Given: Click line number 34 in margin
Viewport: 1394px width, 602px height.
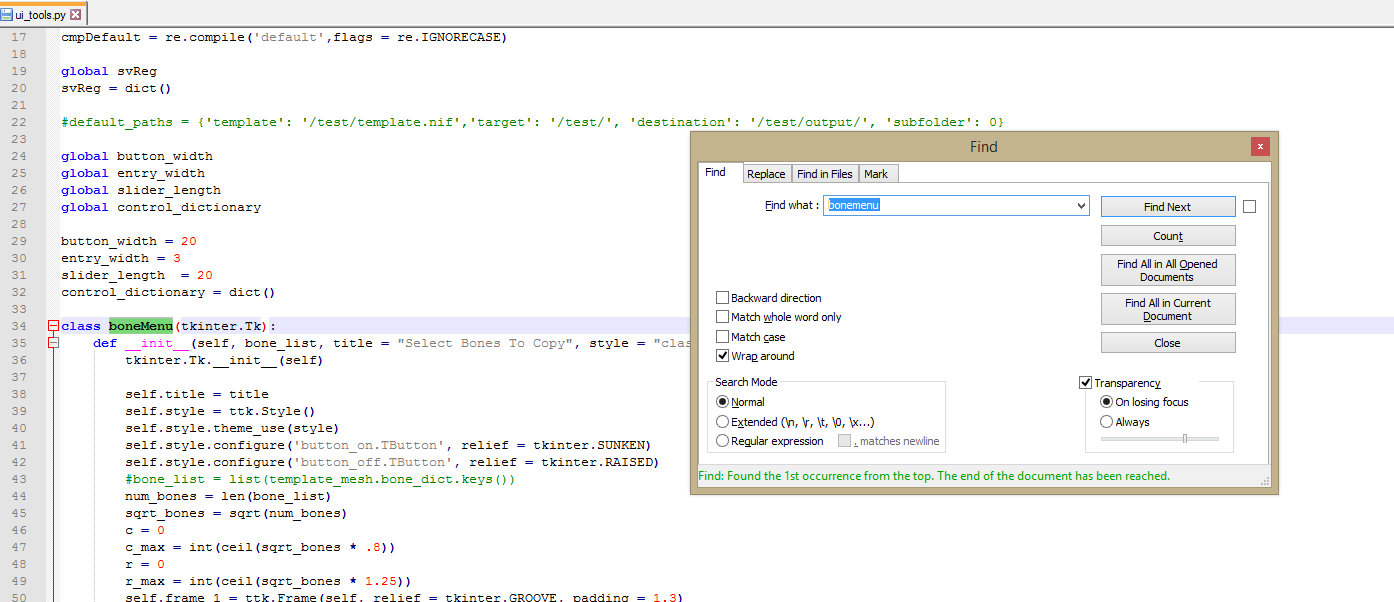Looking at the screenshot, I should pos(19,326).
